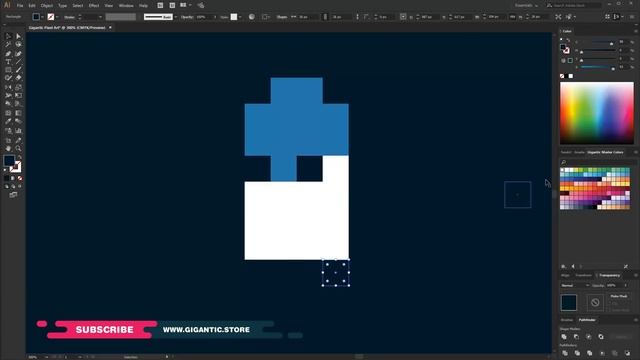Open the Window menu
This screenshot has width=640, height=360.
point(126,6)
